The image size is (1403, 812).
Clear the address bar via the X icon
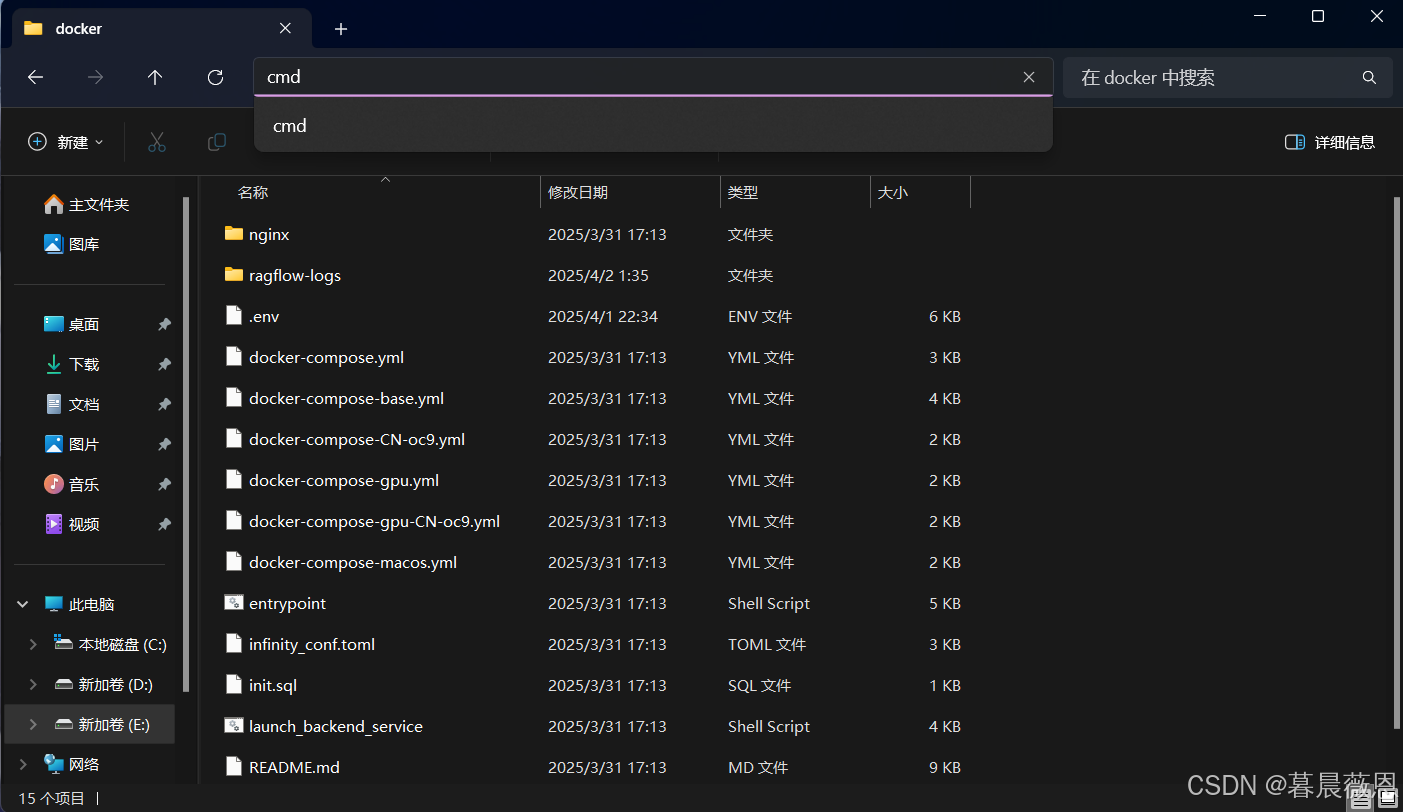pos(1029,77)
